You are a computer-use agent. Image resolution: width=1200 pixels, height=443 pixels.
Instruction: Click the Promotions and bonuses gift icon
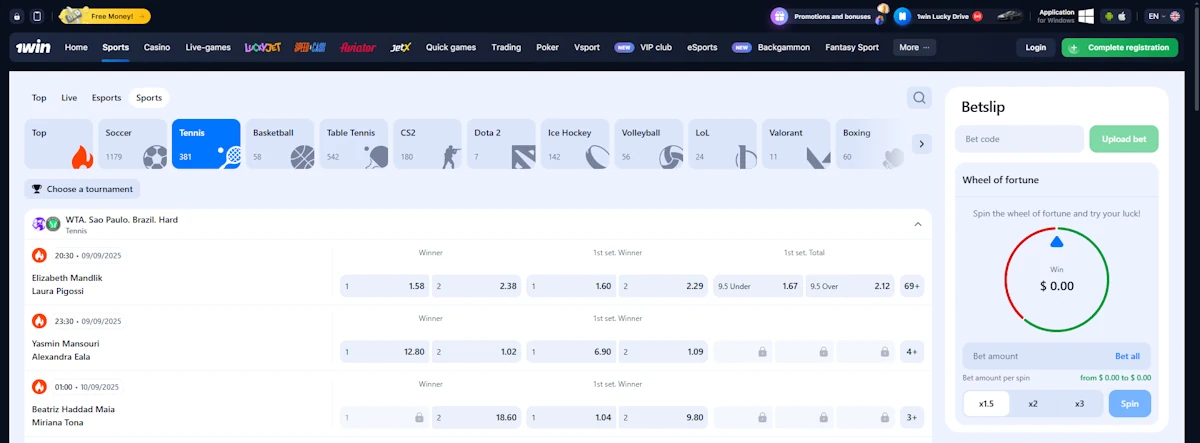pos(780,16)
